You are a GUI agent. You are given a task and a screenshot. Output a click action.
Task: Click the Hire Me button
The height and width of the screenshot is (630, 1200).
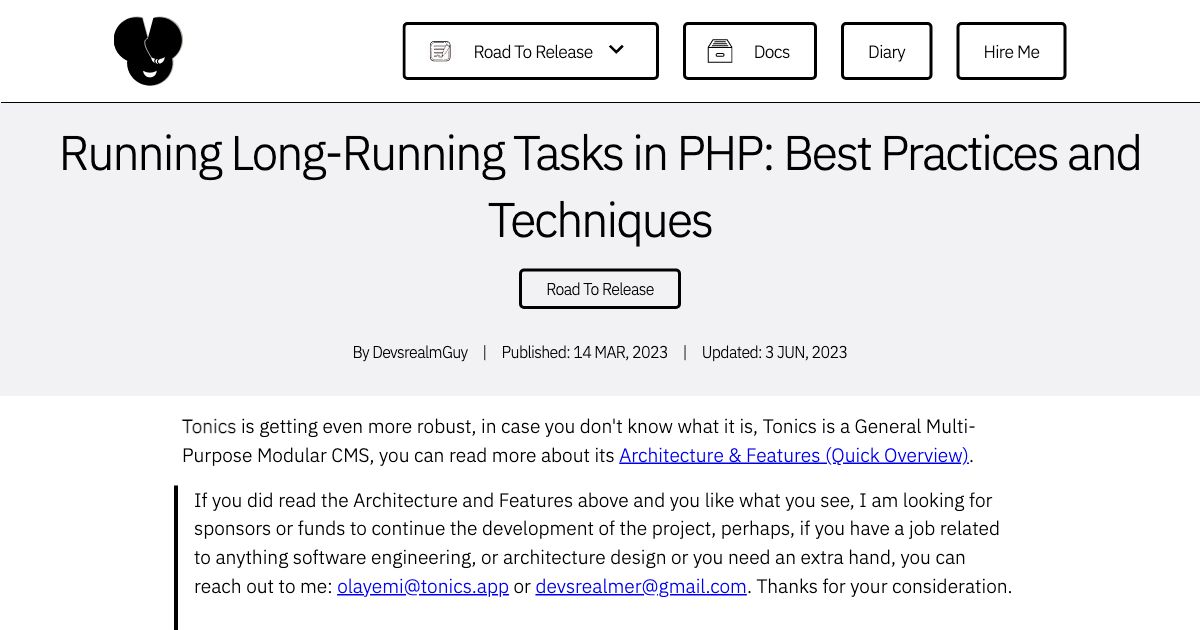[x=1011, y=51]
